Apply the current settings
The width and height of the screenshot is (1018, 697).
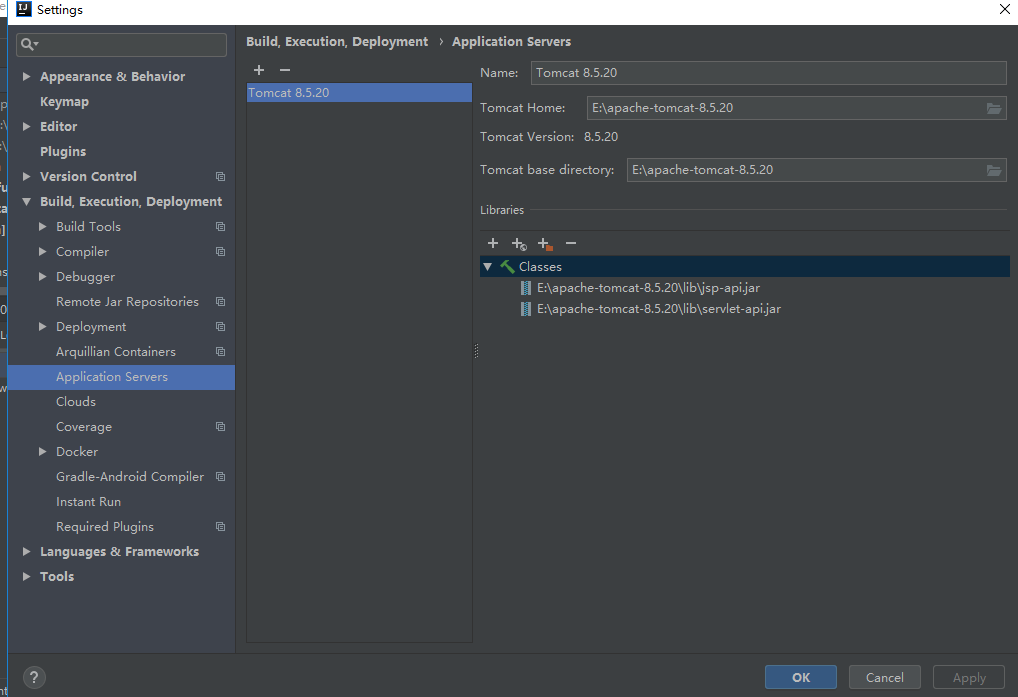pos(967,677)
